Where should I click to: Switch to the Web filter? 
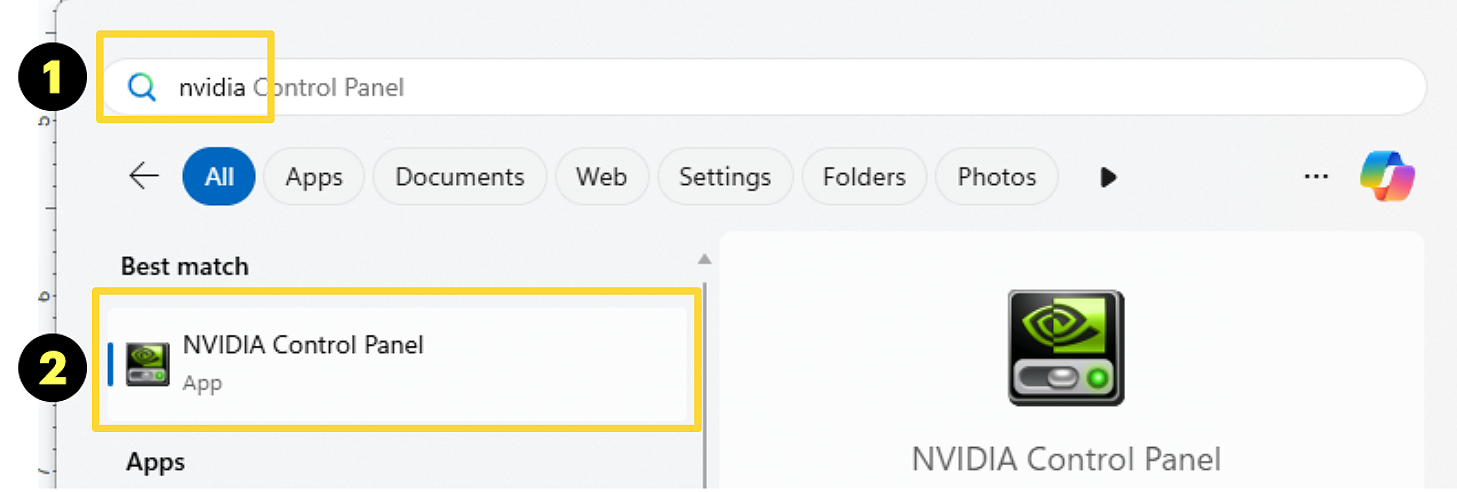[601, 177]
